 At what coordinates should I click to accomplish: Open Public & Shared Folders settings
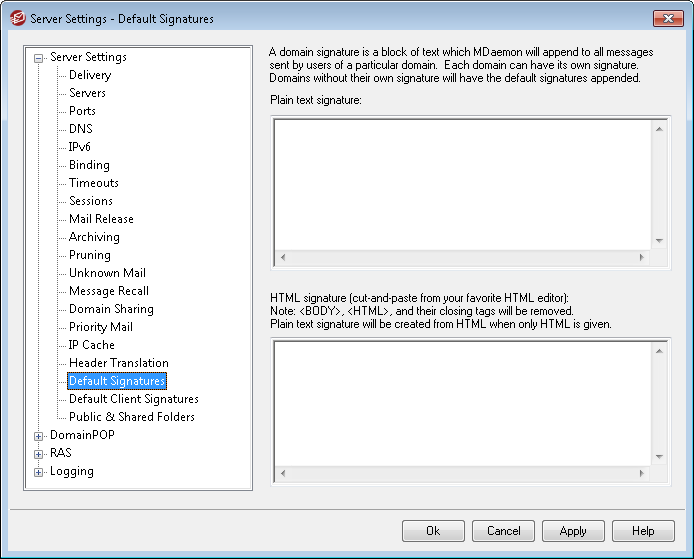131,417
